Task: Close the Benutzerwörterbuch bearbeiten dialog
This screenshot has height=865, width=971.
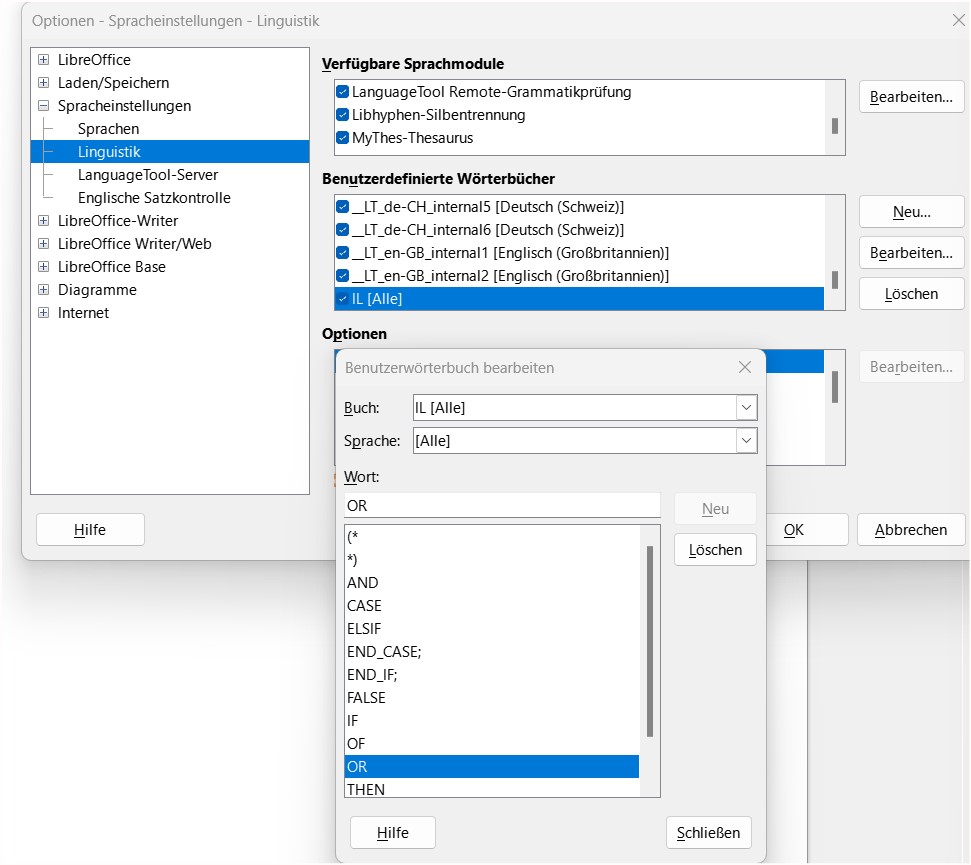Action: (x=745, y=367)
